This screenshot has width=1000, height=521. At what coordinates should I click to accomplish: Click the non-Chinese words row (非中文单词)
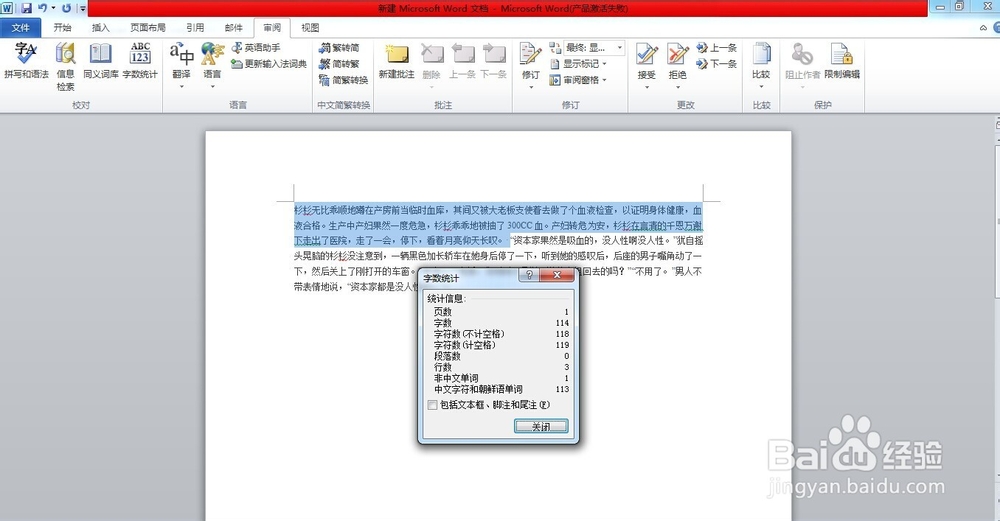[500, 378]
